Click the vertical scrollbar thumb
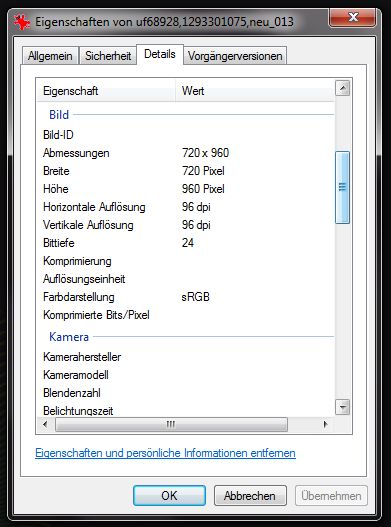This screenshot has height=527, width=391. (x=343, y=188)
